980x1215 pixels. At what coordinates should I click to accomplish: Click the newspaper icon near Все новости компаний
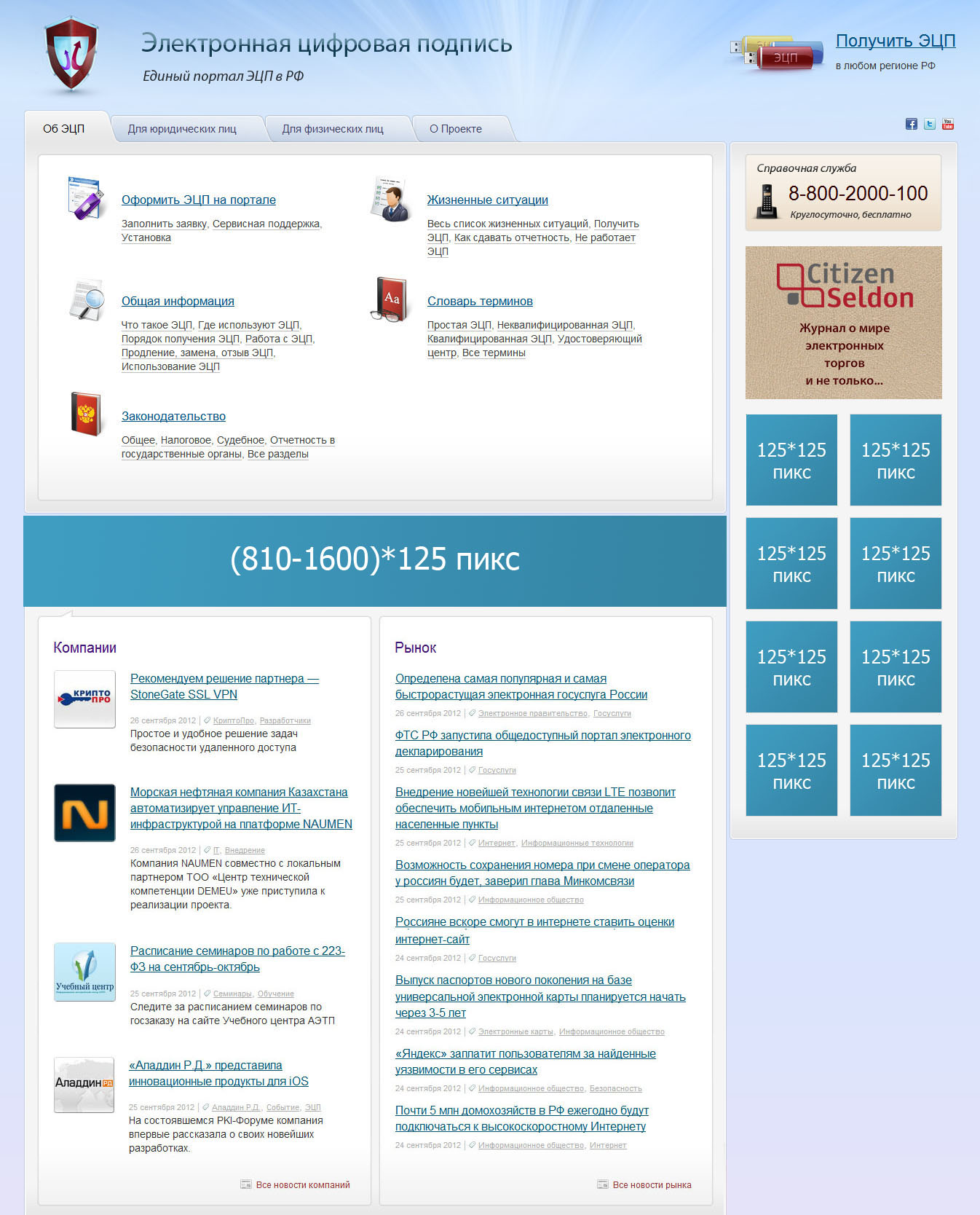point(246,1184)
